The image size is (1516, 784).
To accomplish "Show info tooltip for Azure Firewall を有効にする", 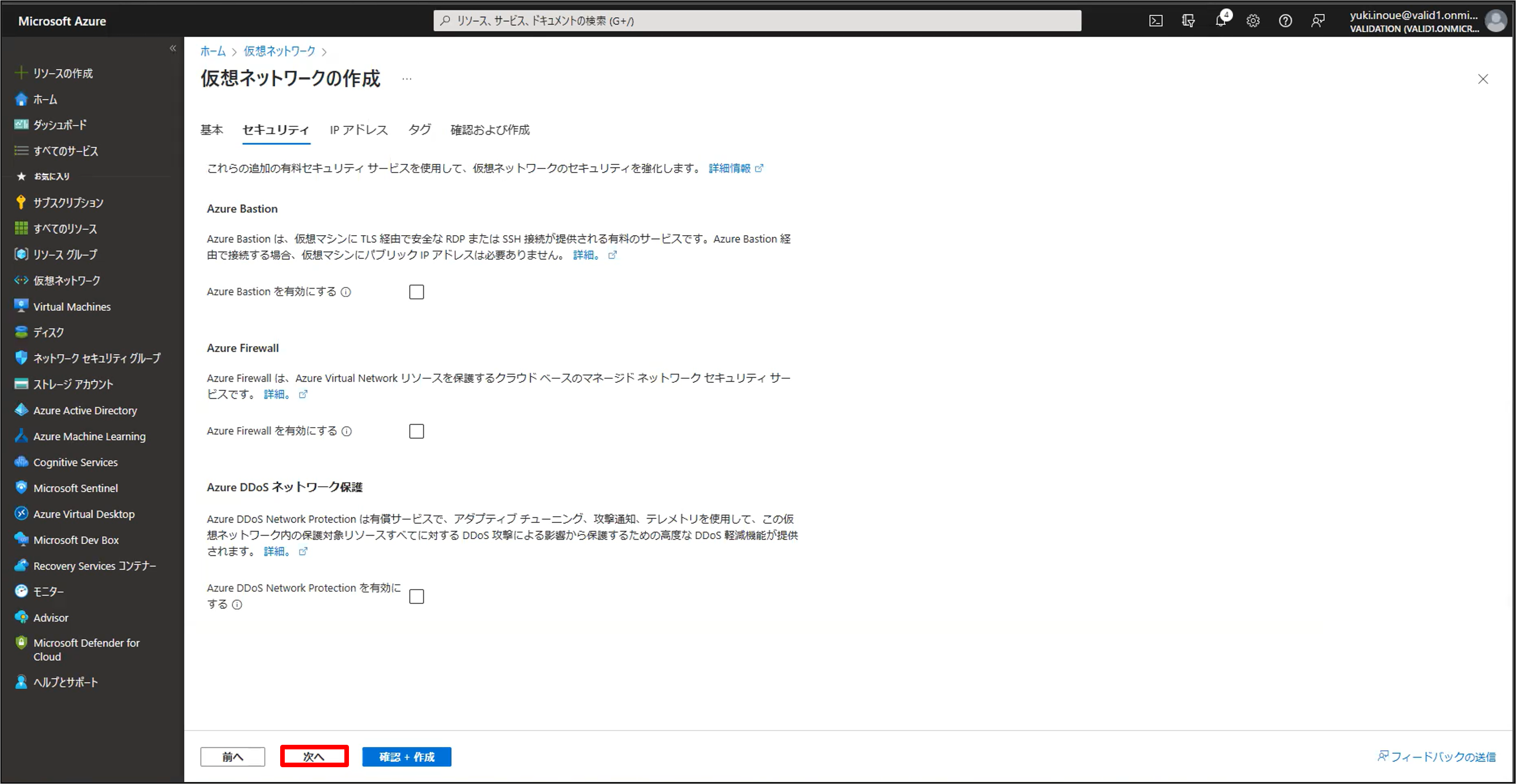I will click(x=346, y=431).
